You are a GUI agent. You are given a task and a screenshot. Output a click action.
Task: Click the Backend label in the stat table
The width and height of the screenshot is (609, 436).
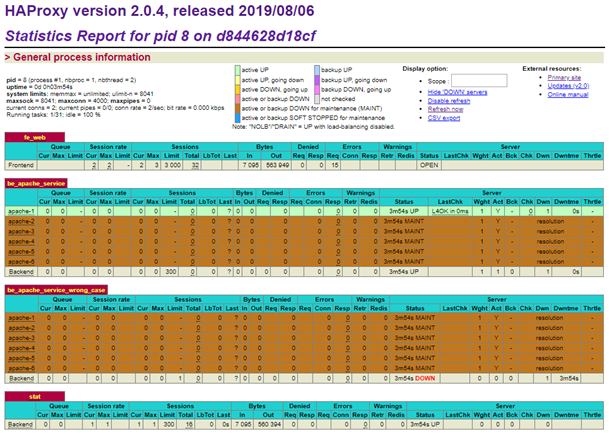(20, 424)
